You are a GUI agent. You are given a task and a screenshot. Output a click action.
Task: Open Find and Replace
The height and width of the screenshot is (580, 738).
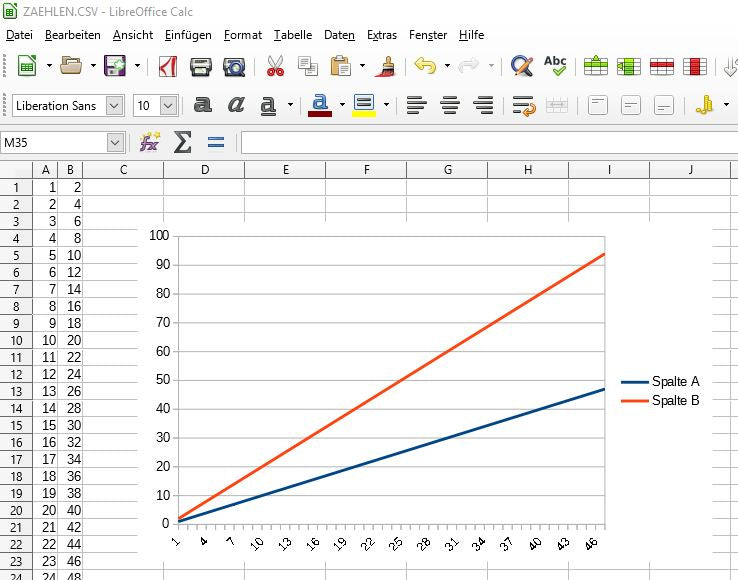(x=522, y=66)
